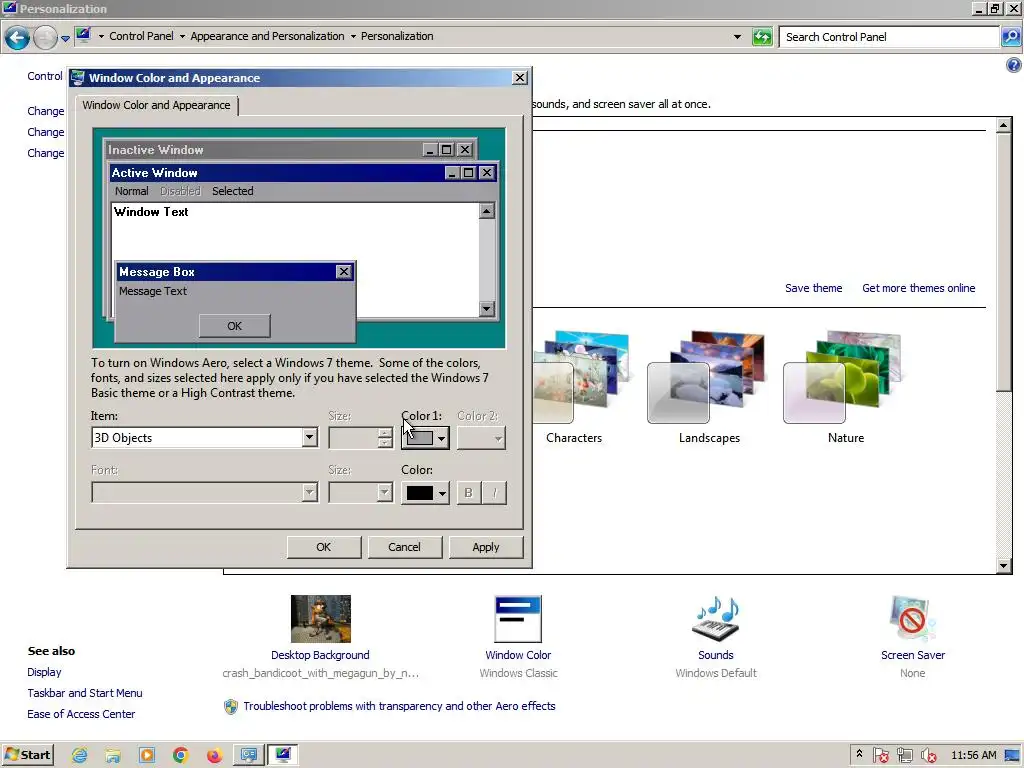Click the Window Color and Appearance tab
This screenshot has width=1024, height=768.
tap(157, 105)
